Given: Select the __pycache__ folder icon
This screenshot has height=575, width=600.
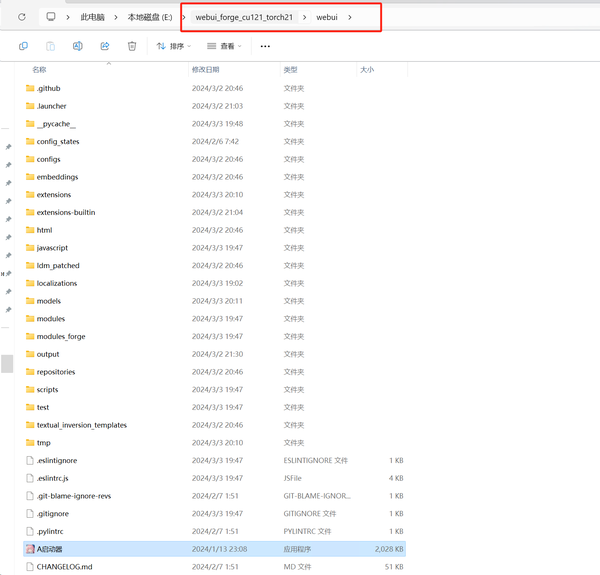Looking at the screenshot, I should [30, 124].
